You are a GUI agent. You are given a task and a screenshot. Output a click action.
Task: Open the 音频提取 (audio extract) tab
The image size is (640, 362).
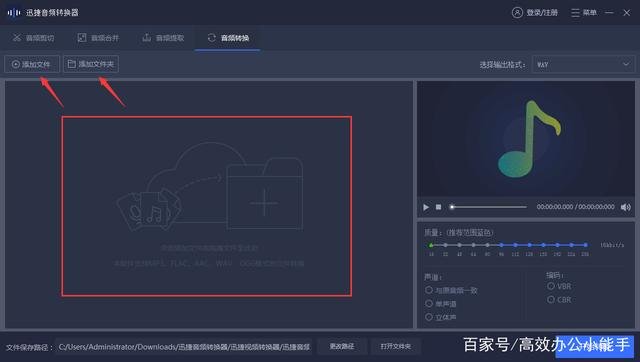(163, 38)
